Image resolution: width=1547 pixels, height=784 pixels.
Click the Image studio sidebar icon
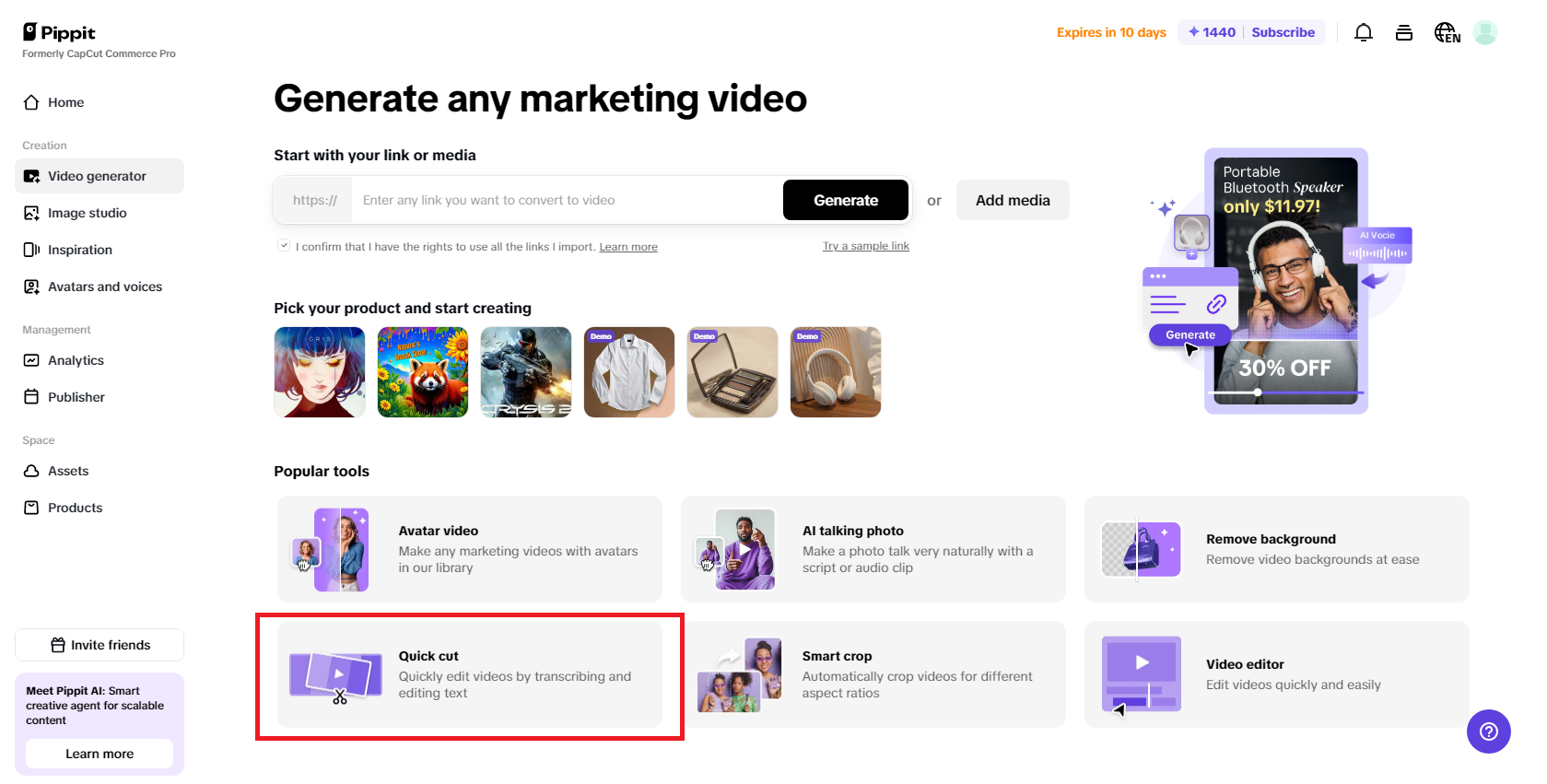click(31, 213)
